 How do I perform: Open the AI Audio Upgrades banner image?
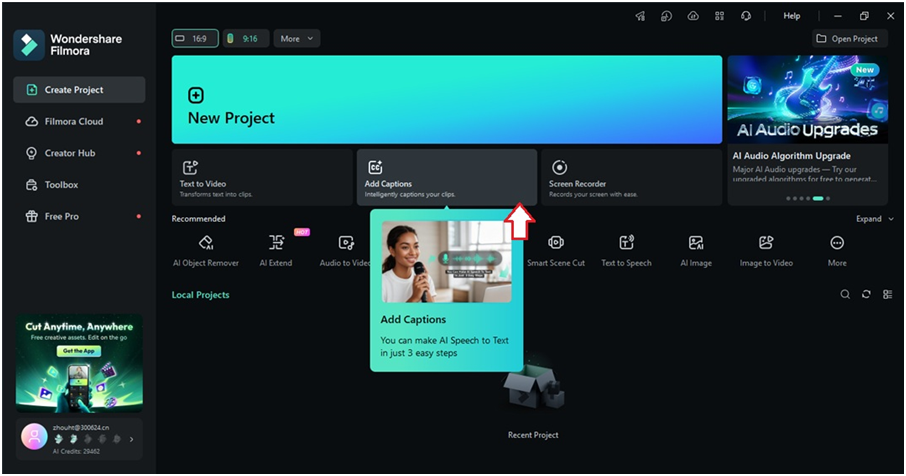[808, 99]
